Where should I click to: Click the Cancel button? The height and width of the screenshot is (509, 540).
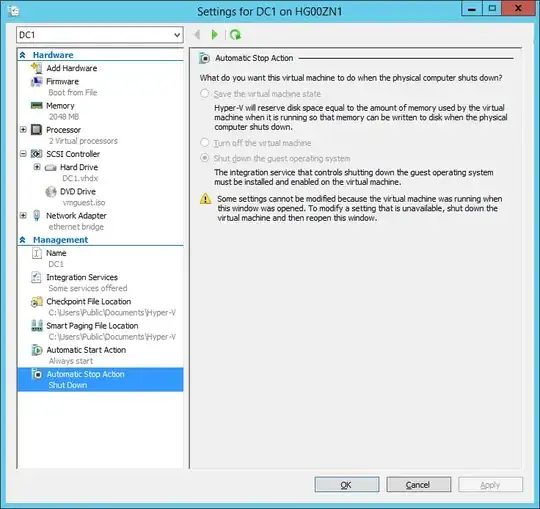(418, 485)
